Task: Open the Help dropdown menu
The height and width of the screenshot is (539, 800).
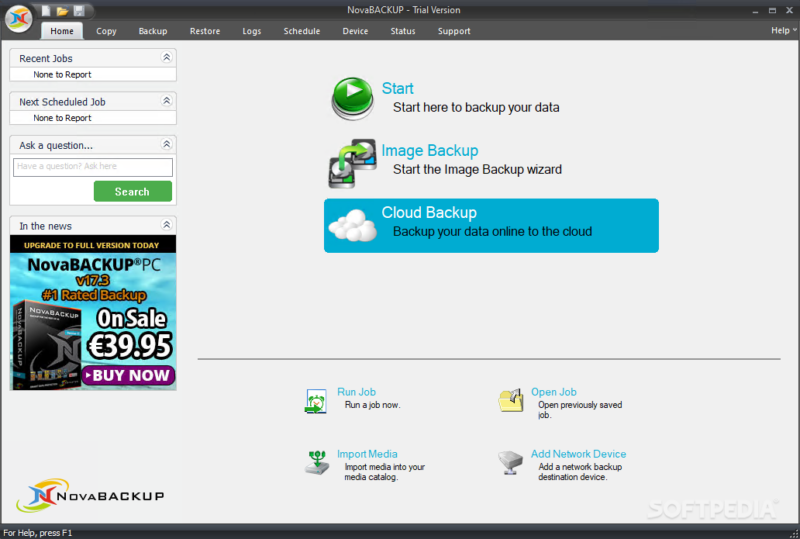Action: 783,30
